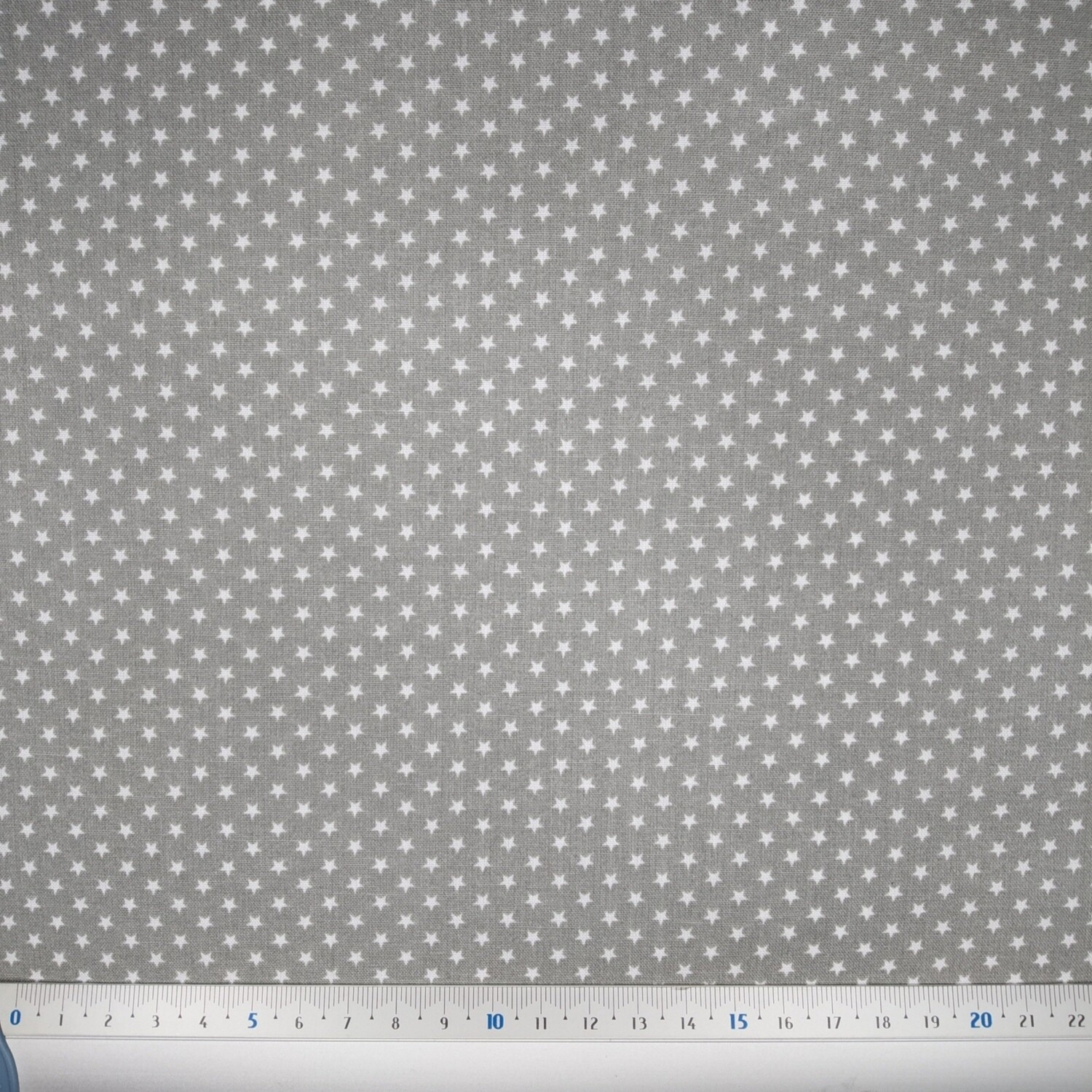Image resolution: width=1092 pixels, height=1092 pixels.
Task: Pick the number 3 ruler mark
Action: point(155,1021)
